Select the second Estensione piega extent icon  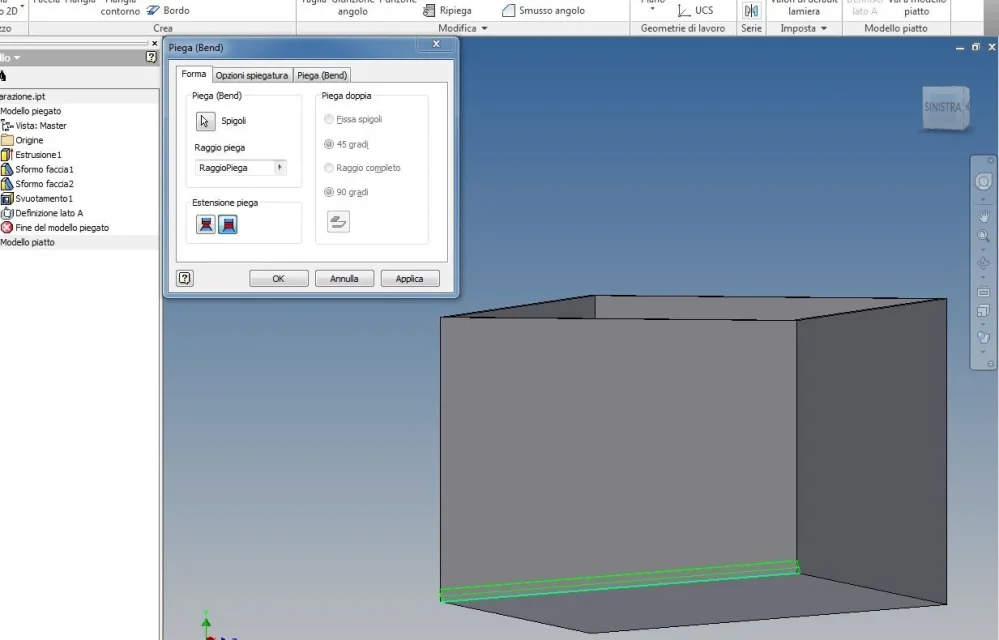[x=227, y=224]
